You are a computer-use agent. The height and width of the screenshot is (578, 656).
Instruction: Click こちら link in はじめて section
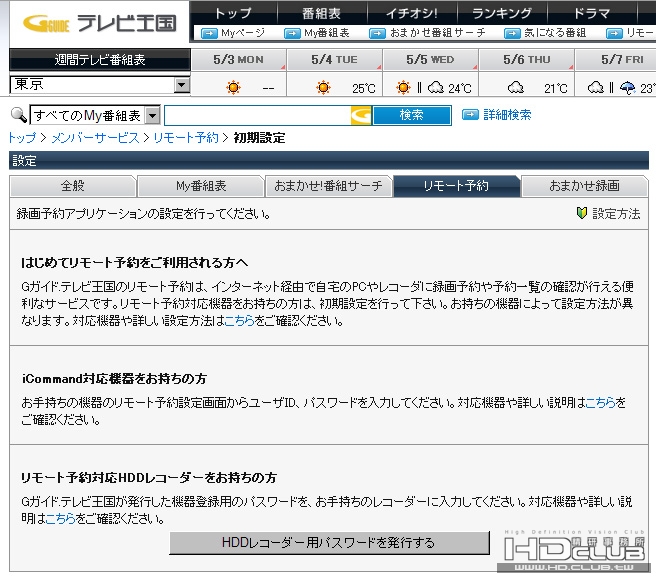pyautogui.click(x=239, y=321)
